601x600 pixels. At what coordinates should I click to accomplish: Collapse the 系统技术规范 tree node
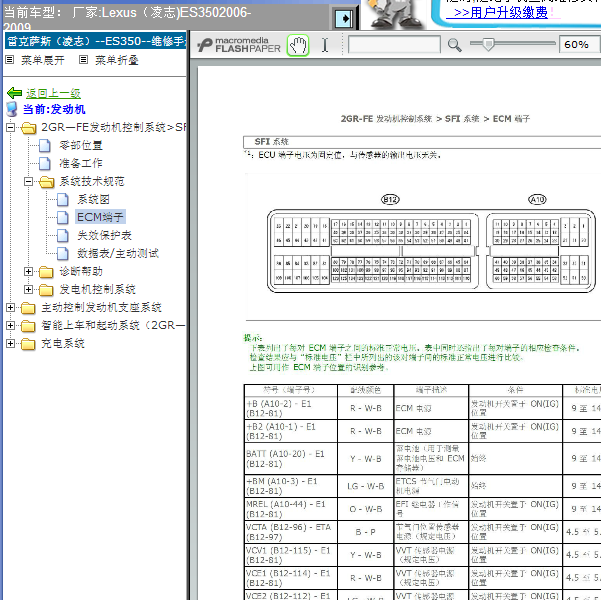point(28,181)
